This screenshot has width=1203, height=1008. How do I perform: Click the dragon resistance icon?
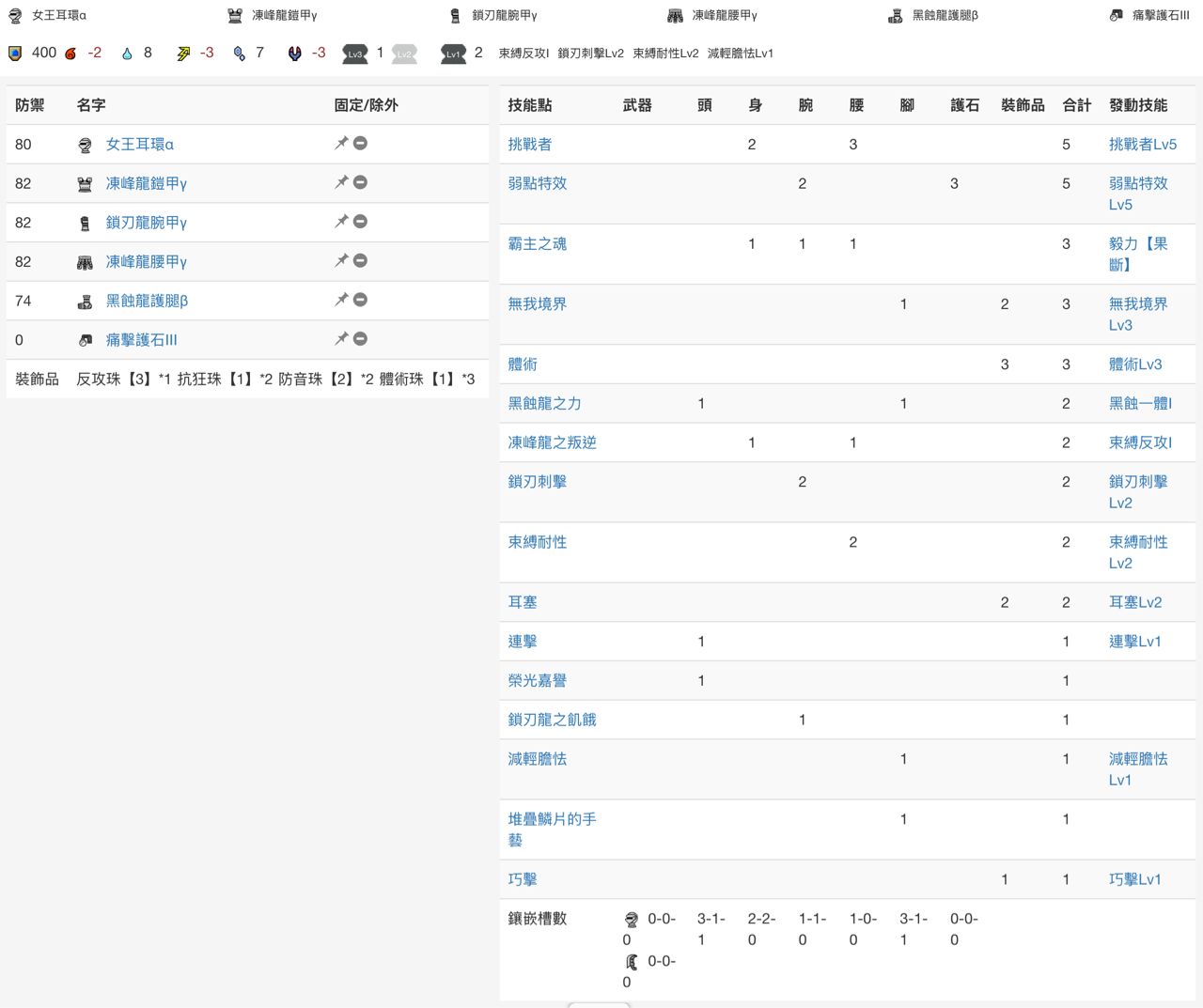295,54
